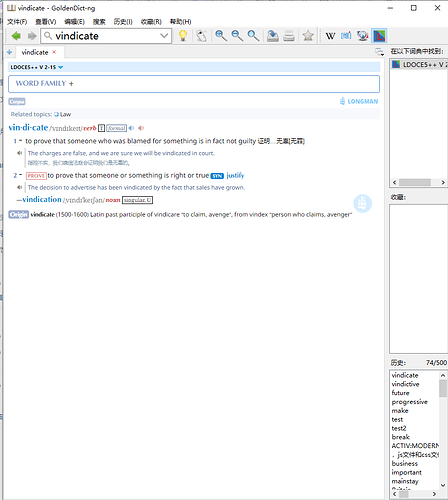Image resolution: width=448 pixels, height=500 pixels.
Task: Open the Edit menu (编辑)
Action: tap(74, 22)
